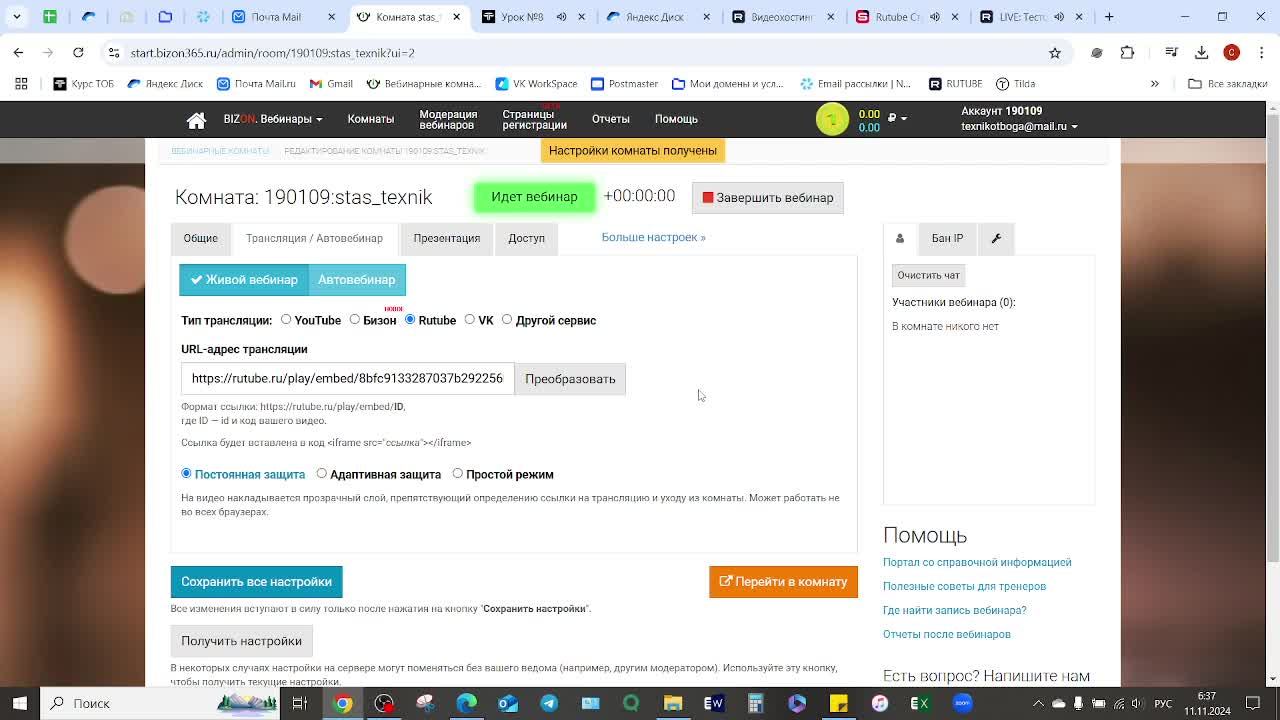The image size is (1280, 720).
Task: Open Chrome three-dot menu
Action: (1263, 52)
